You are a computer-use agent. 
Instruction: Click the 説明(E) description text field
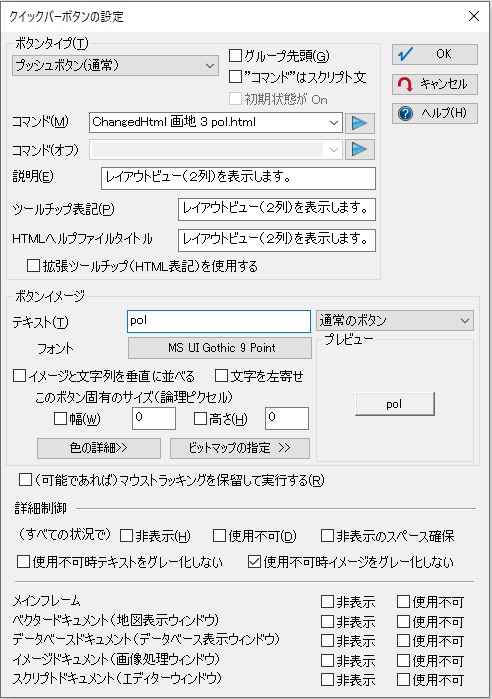(x=238, y=178)
